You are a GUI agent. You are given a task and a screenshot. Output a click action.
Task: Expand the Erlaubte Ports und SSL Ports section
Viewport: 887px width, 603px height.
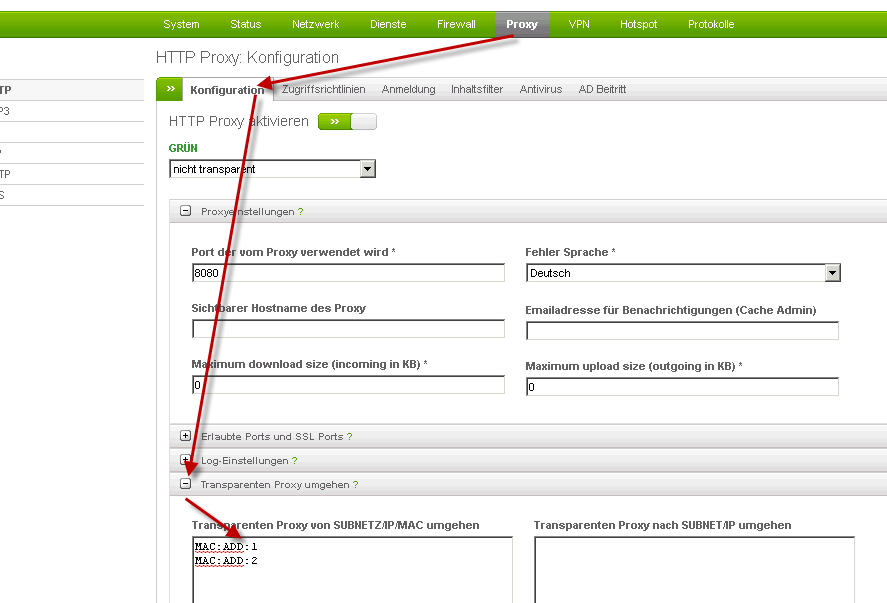click(x=185, y=437)
